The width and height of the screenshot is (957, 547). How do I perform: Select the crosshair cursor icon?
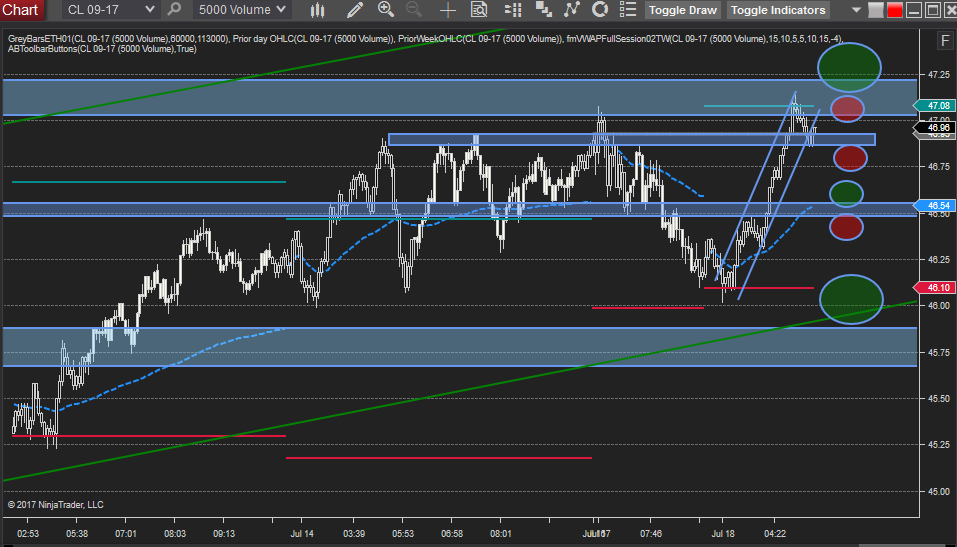pos(448,10)
